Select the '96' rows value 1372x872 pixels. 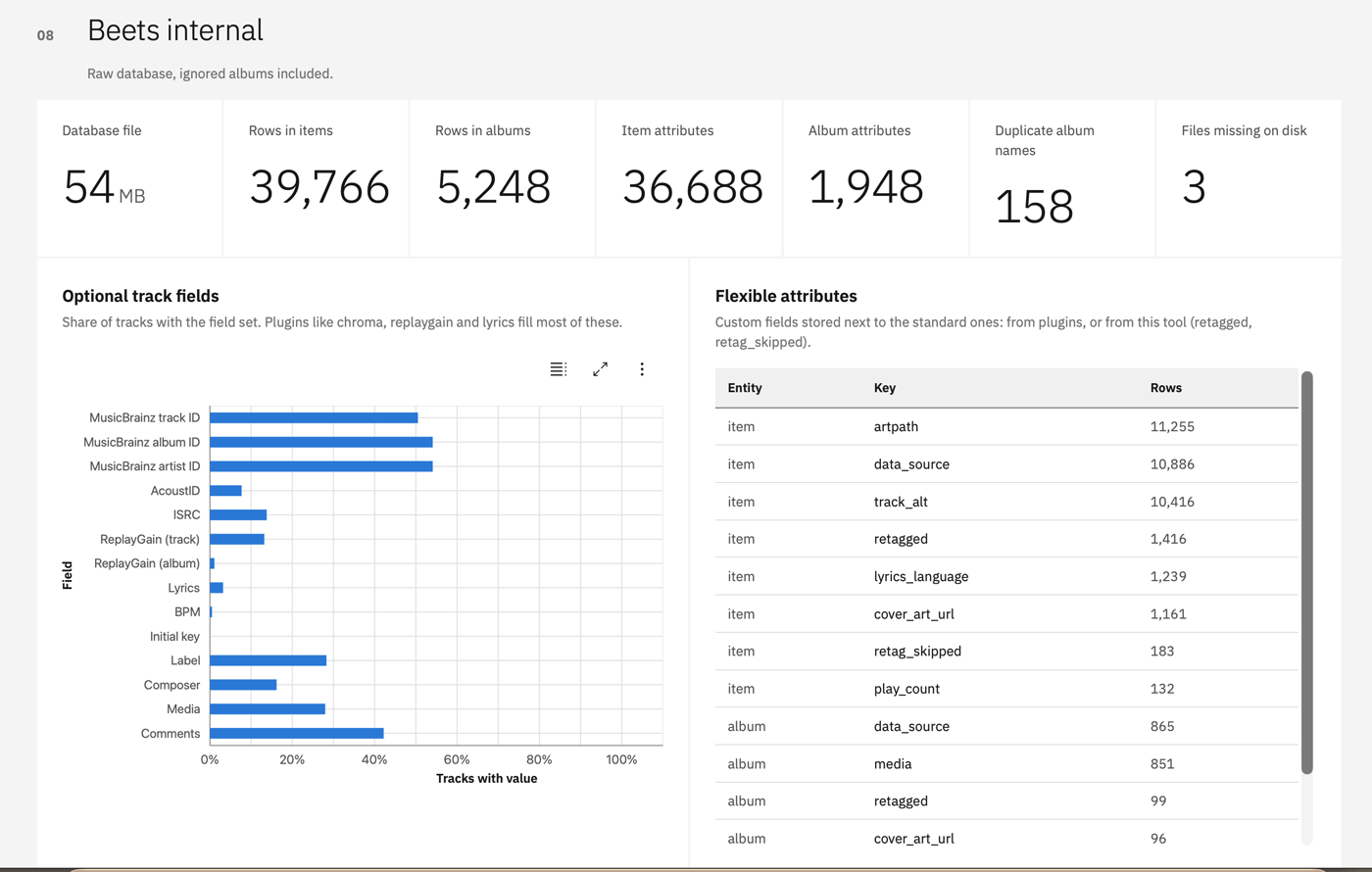pos(1158,839)
